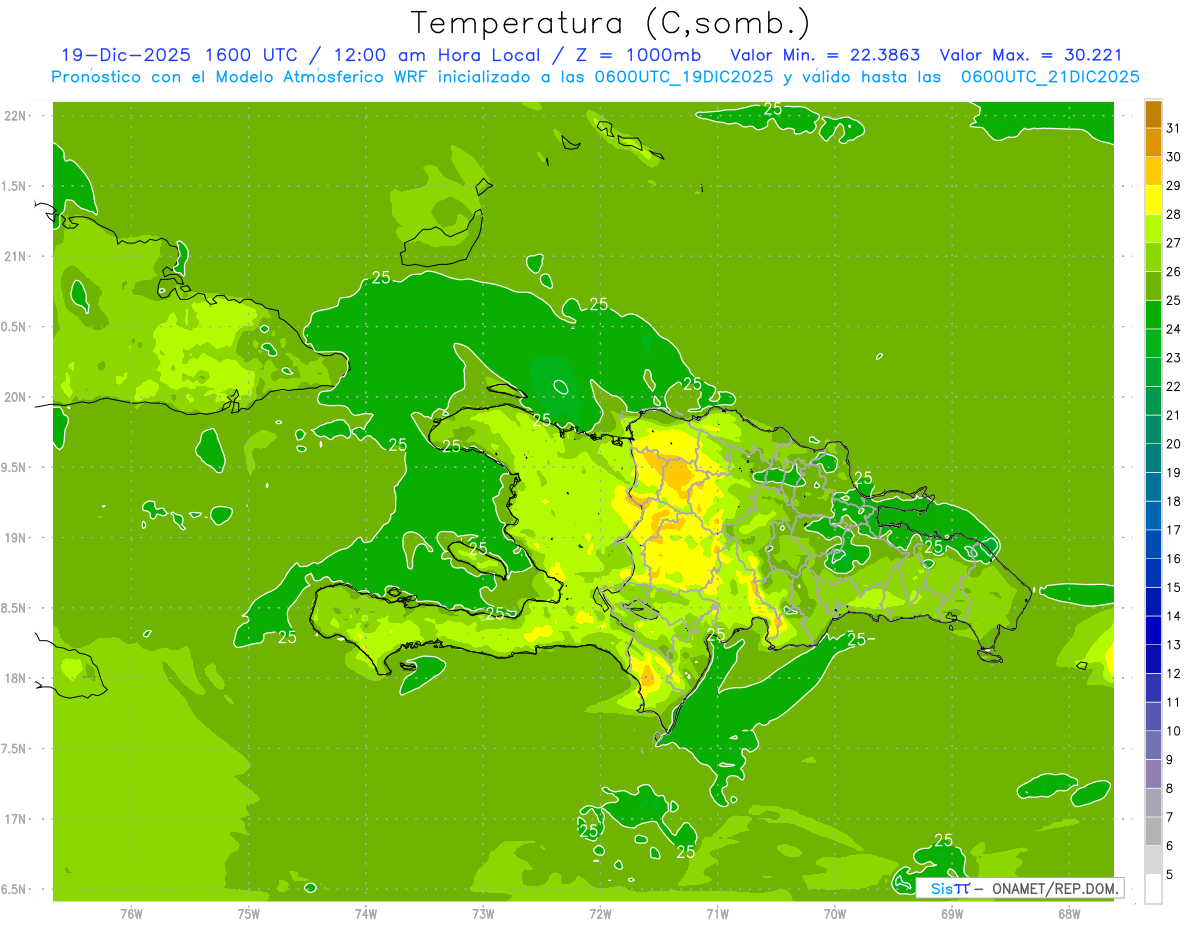Click the legend value '28'
Viewport: 1200px width, 927px height.
(1173, 214)
